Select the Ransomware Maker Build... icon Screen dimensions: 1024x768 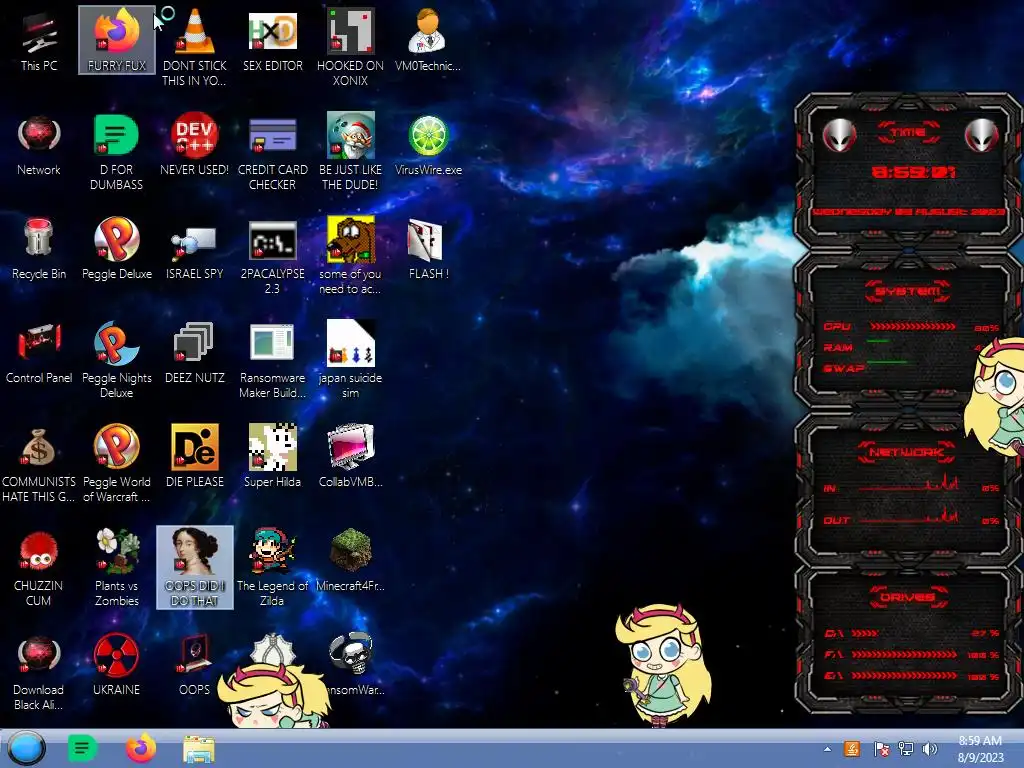(272, 359)
